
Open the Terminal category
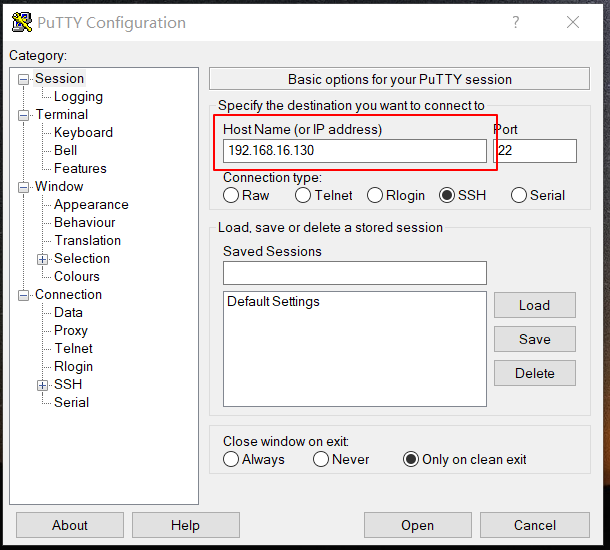(62, 114)
